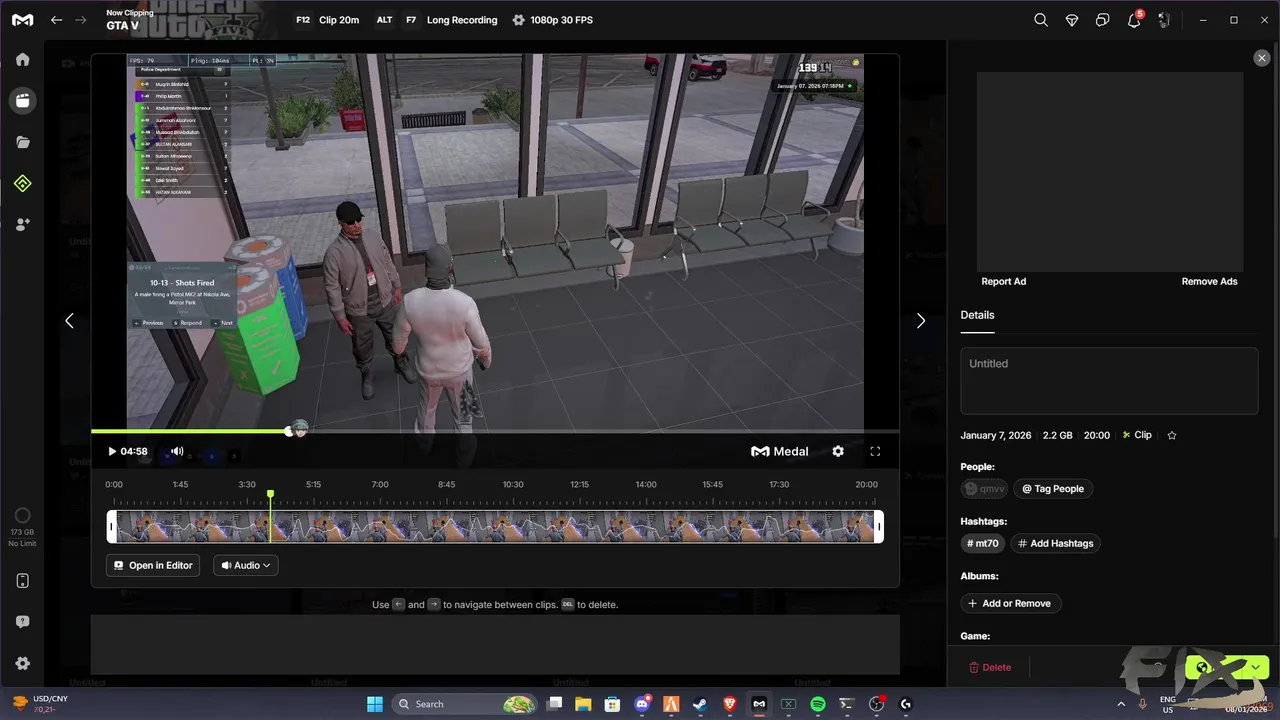Click Add Hashtags
This screenshot has height=720, width=1280.
(x=1054, y=543)
